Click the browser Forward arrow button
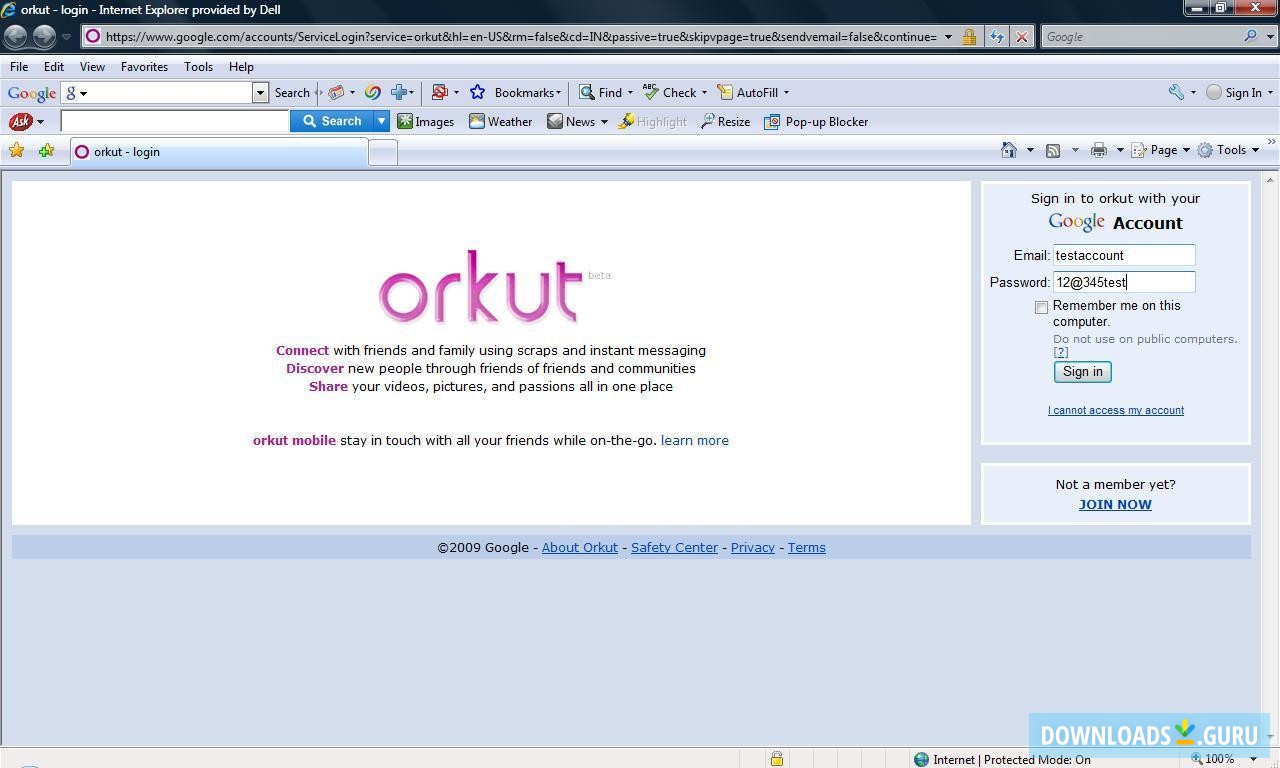The height and width of the screenshot is (768, 1280). (44, 37)
